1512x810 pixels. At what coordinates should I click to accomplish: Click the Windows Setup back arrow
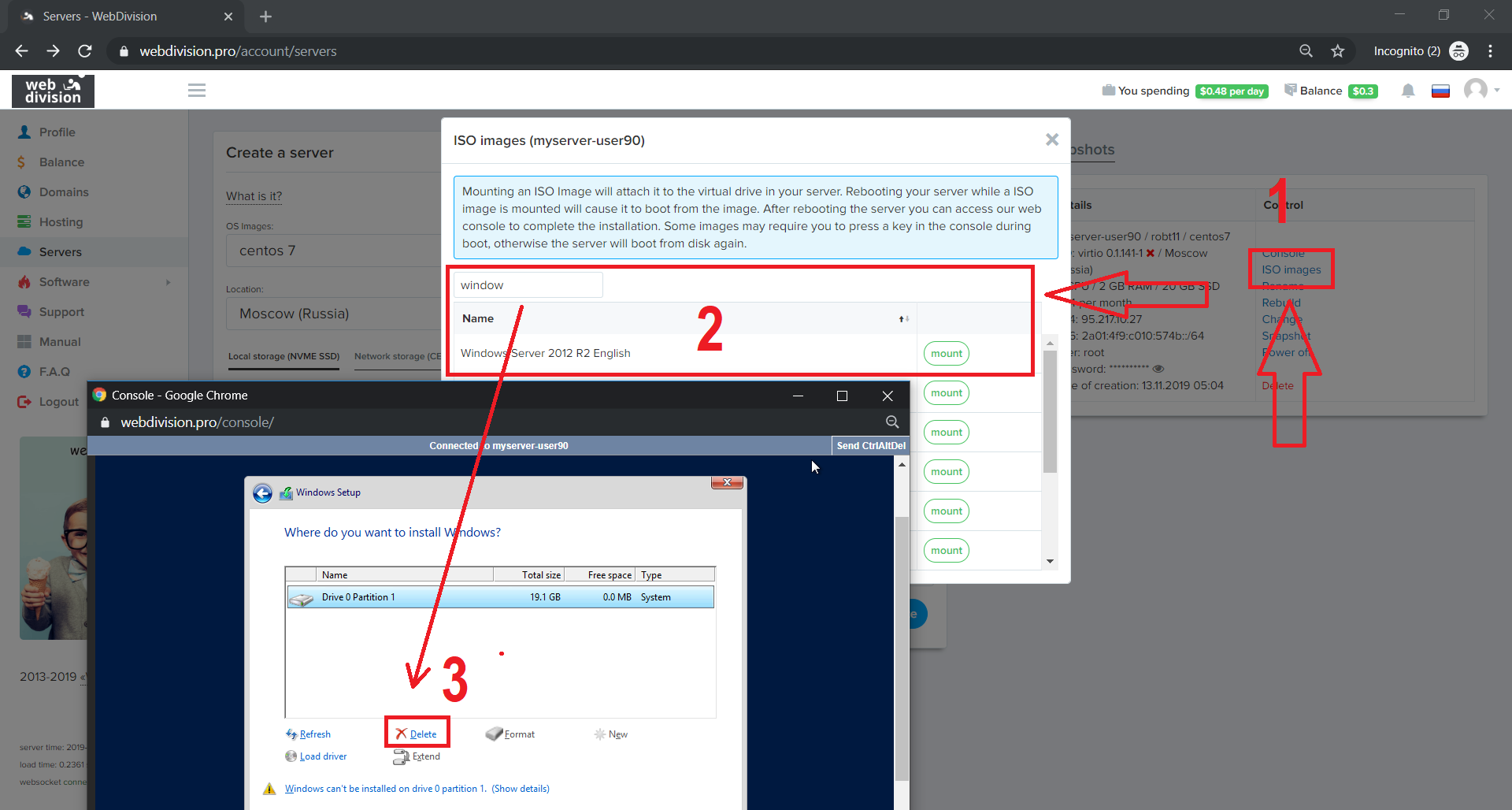pyautogui.click(x=263, y=493)
